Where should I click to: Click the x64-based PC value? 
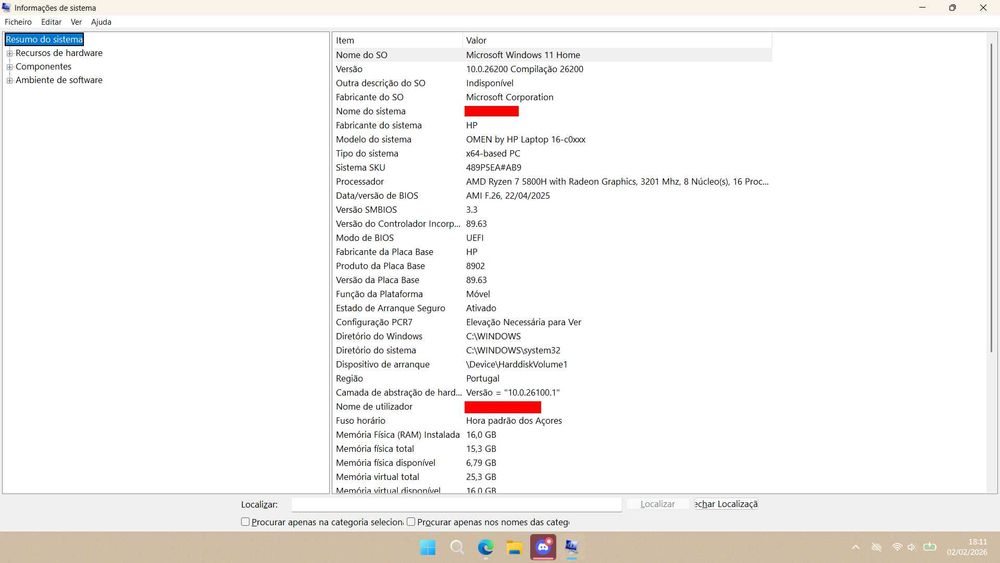(x=493, y=153)
